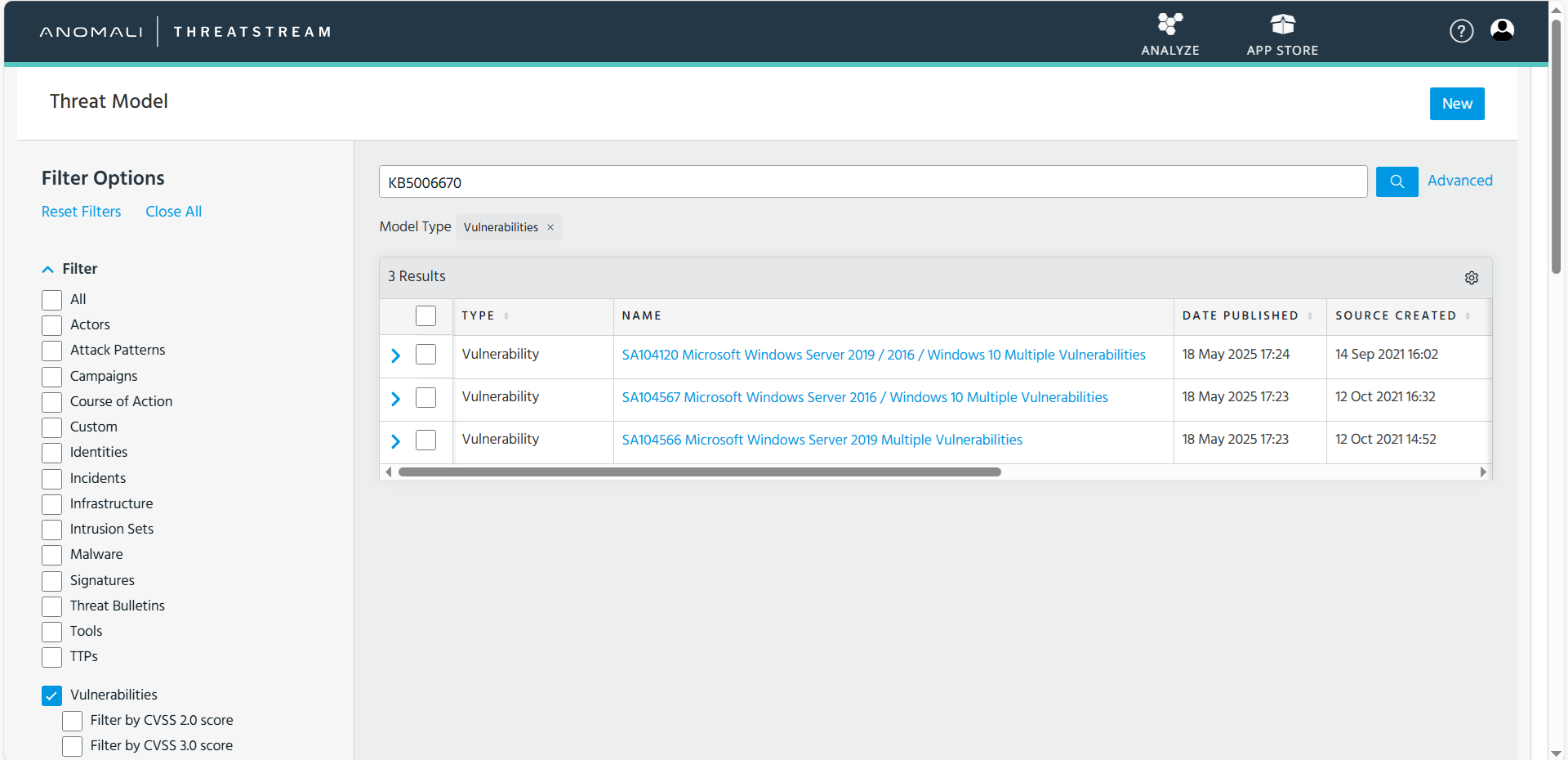Enable the Attack Patterns filter
1568x760 pixels.
click(x=51, y=351)
